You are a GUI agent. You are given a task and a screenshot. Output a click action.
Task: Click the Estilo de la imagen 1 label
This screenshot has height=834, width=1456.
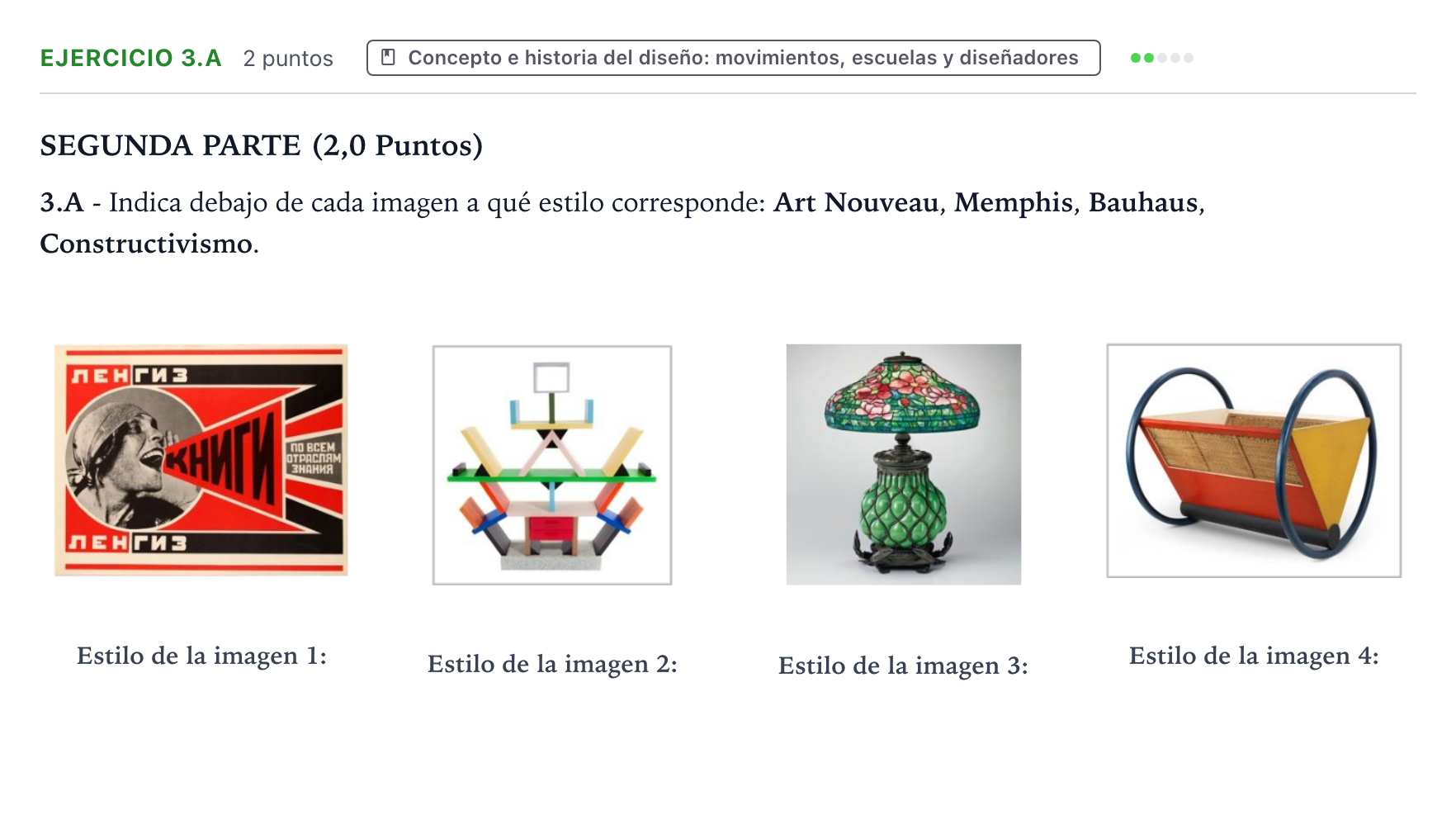coord(201,656)
